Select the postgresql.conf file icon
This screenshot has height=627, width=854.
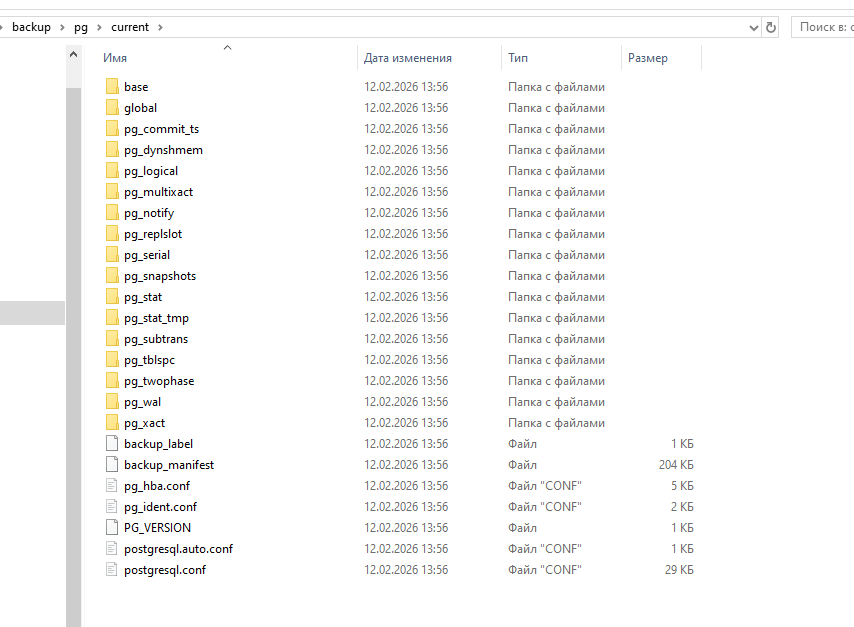click(x=112, y=570)
